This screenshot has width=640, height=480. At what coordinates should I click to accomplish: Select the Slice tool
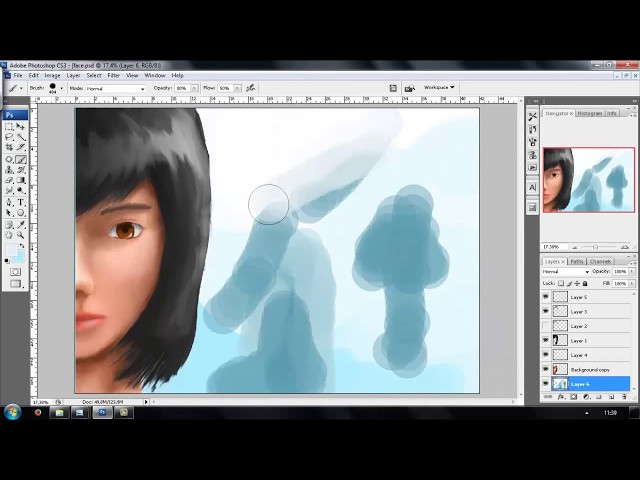pyautogui.click(x=21, y=147)
